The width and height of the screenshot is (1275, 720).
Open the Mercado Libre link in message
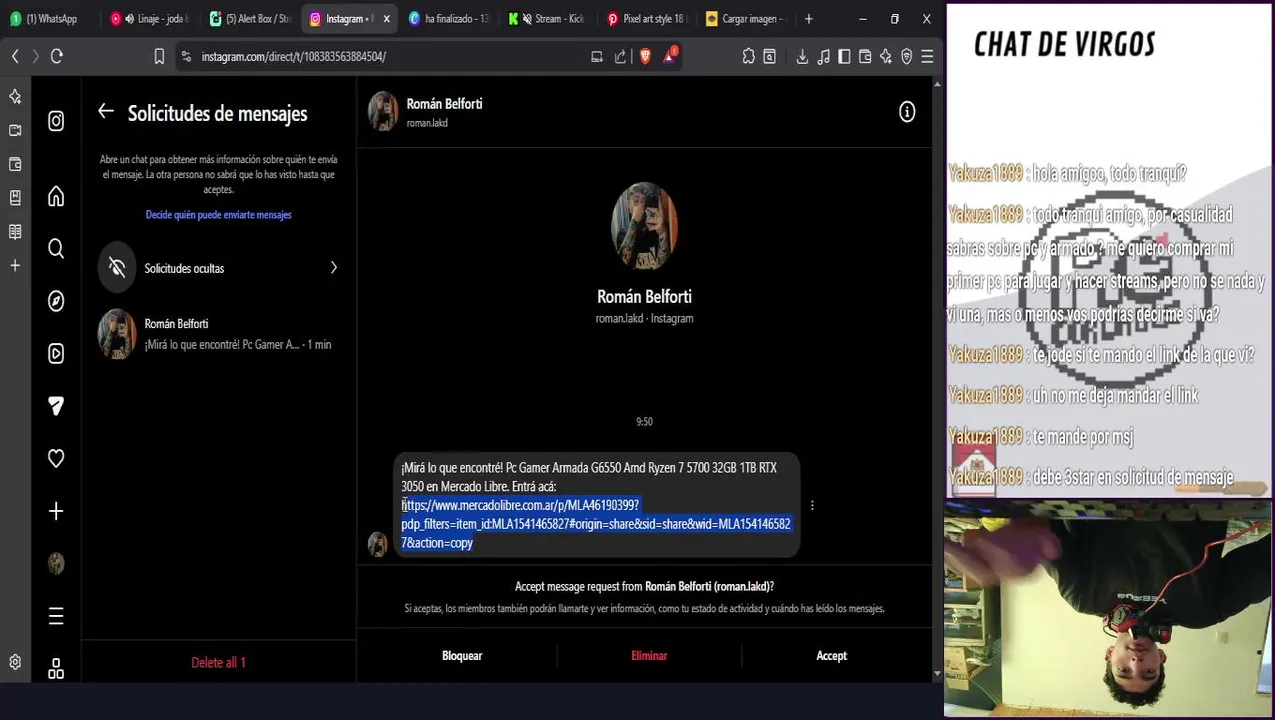point(596,524)
